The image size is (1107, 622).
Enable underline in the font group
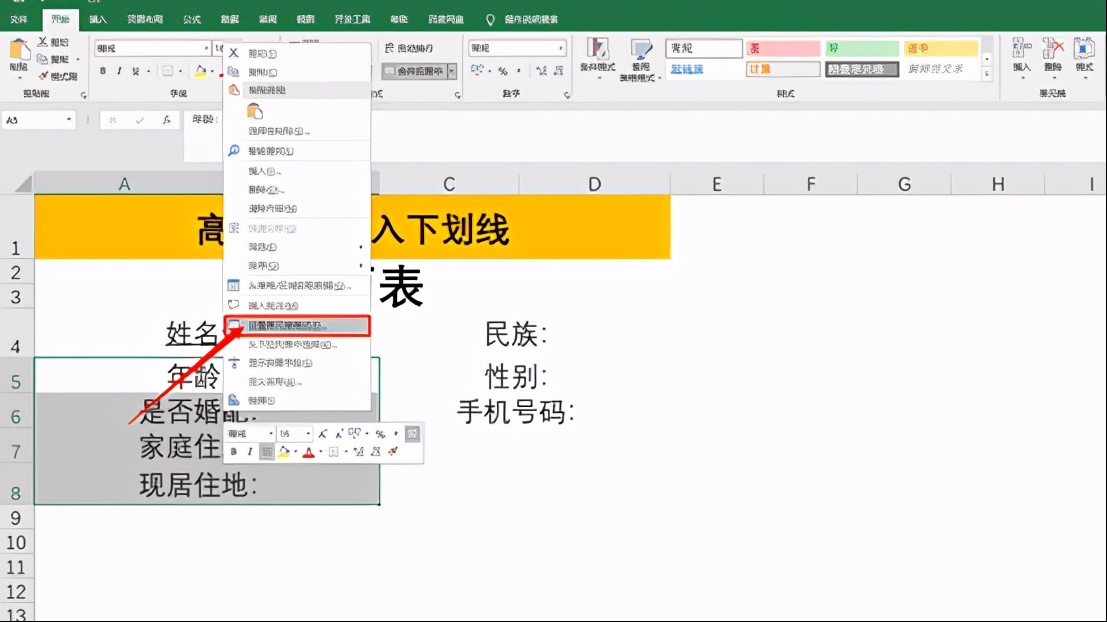pos(136,74)
